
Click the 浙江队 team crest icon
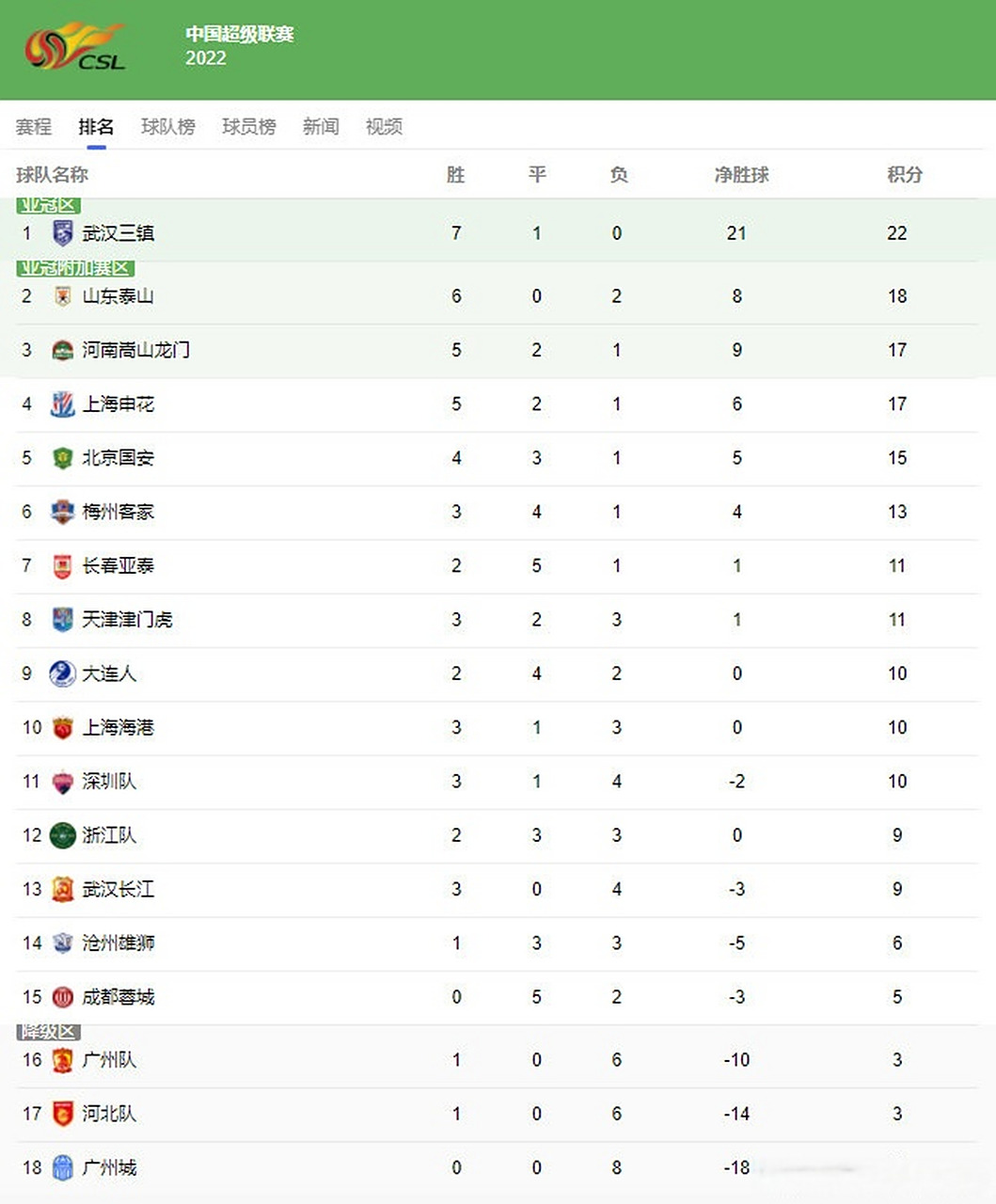[63, 835]
